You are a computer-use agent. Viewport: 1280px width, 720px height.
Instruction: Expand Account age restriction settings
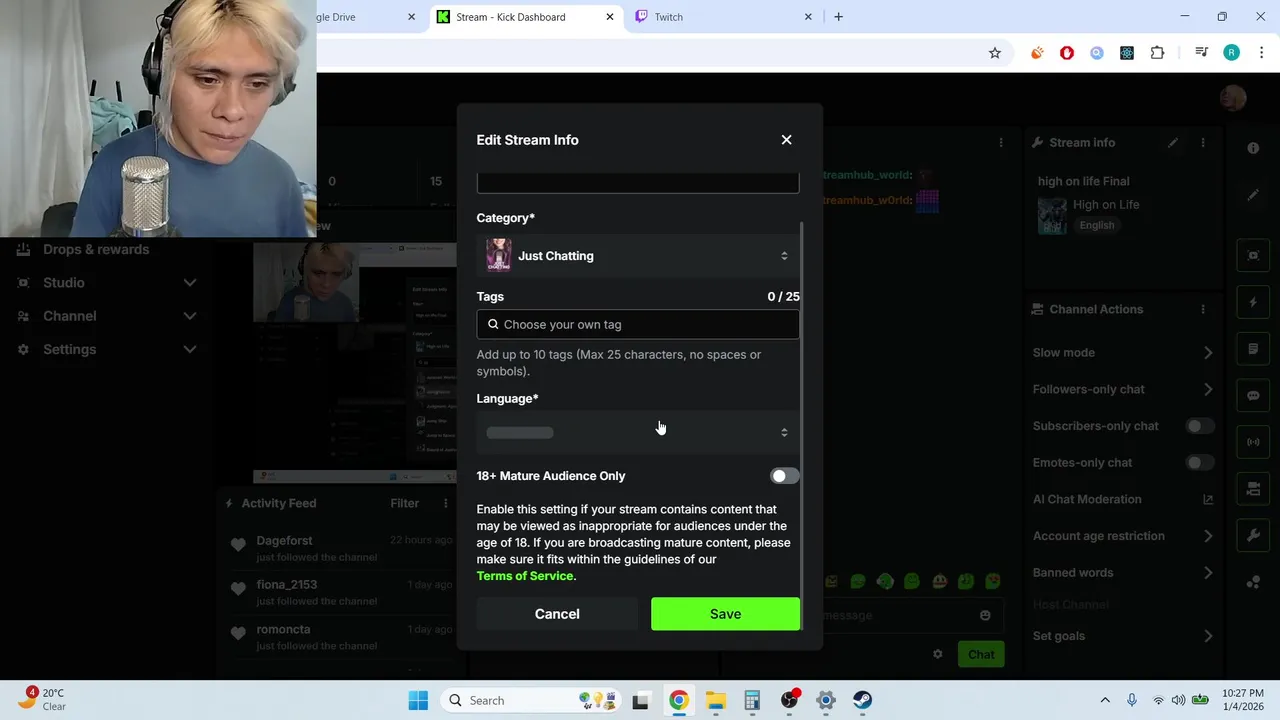click(x=1122, y=536)
